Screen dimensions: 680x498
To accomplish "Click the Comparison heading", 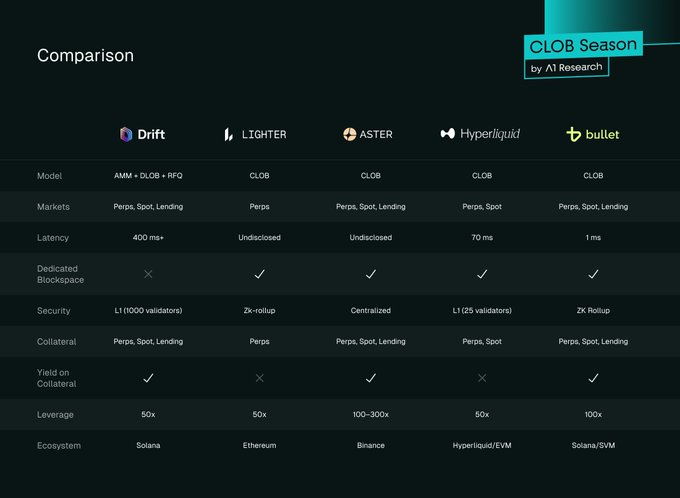I will tap(85, 56).
